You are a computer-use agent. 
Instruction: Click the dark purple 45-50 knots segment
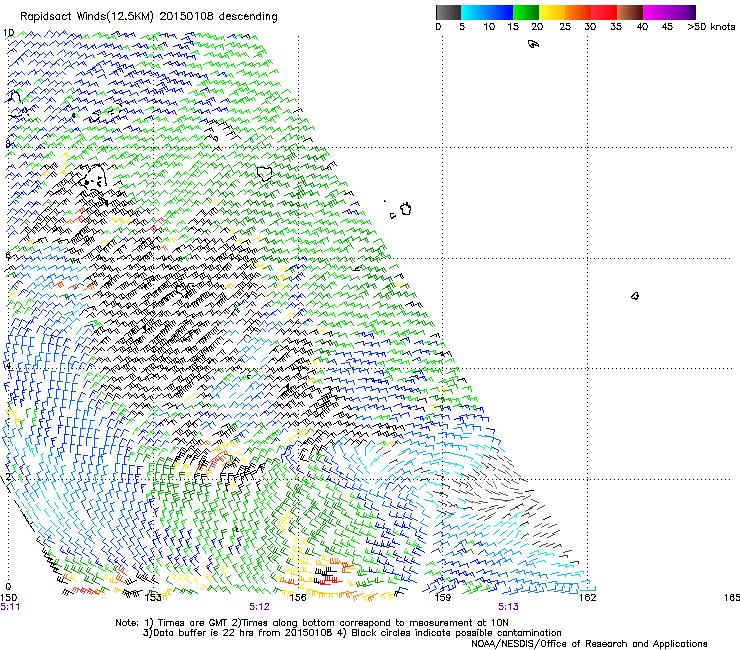coord(682,12)
